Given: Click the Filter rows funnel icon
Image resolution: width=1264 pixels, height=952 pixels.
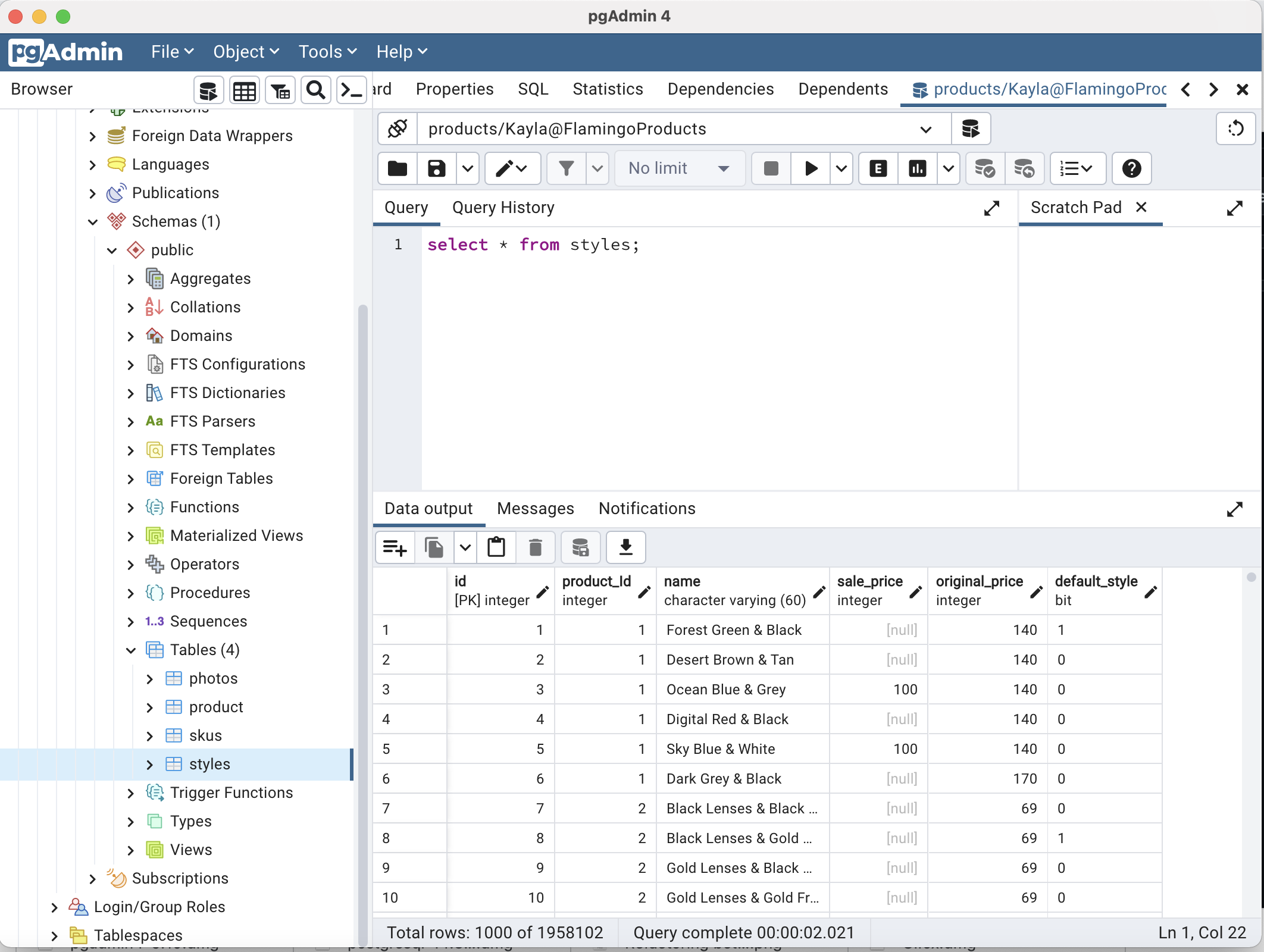Looking at the screenshot, I should [567, 168].
